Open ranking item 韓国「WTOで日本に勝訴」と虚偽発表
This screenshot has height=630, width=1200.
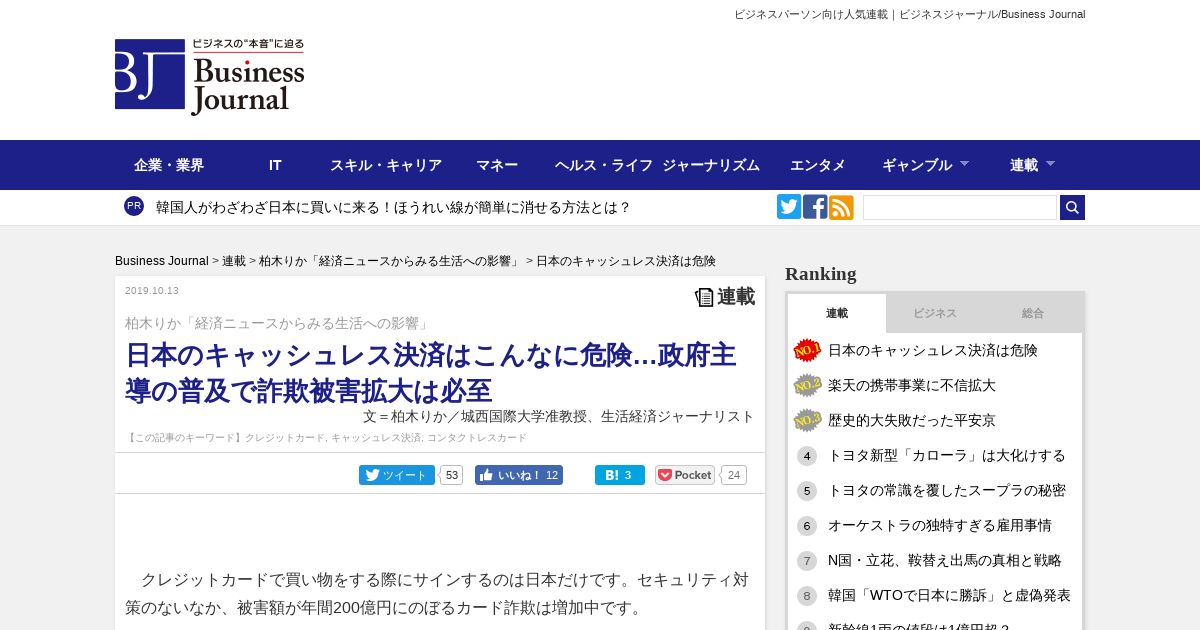949,596
